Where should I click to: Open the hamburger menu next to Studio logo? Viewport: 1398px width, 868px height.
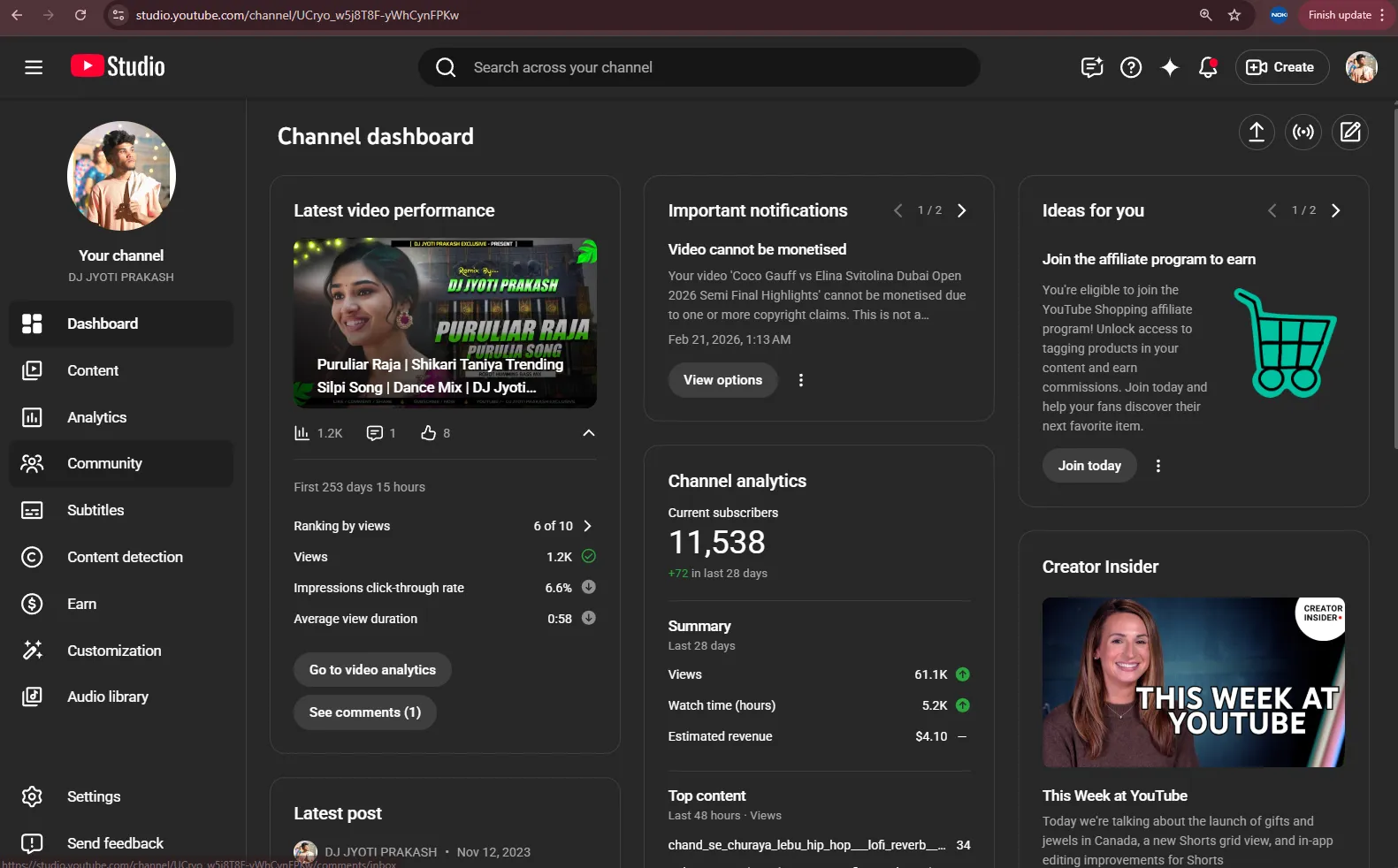coord(34,67)
